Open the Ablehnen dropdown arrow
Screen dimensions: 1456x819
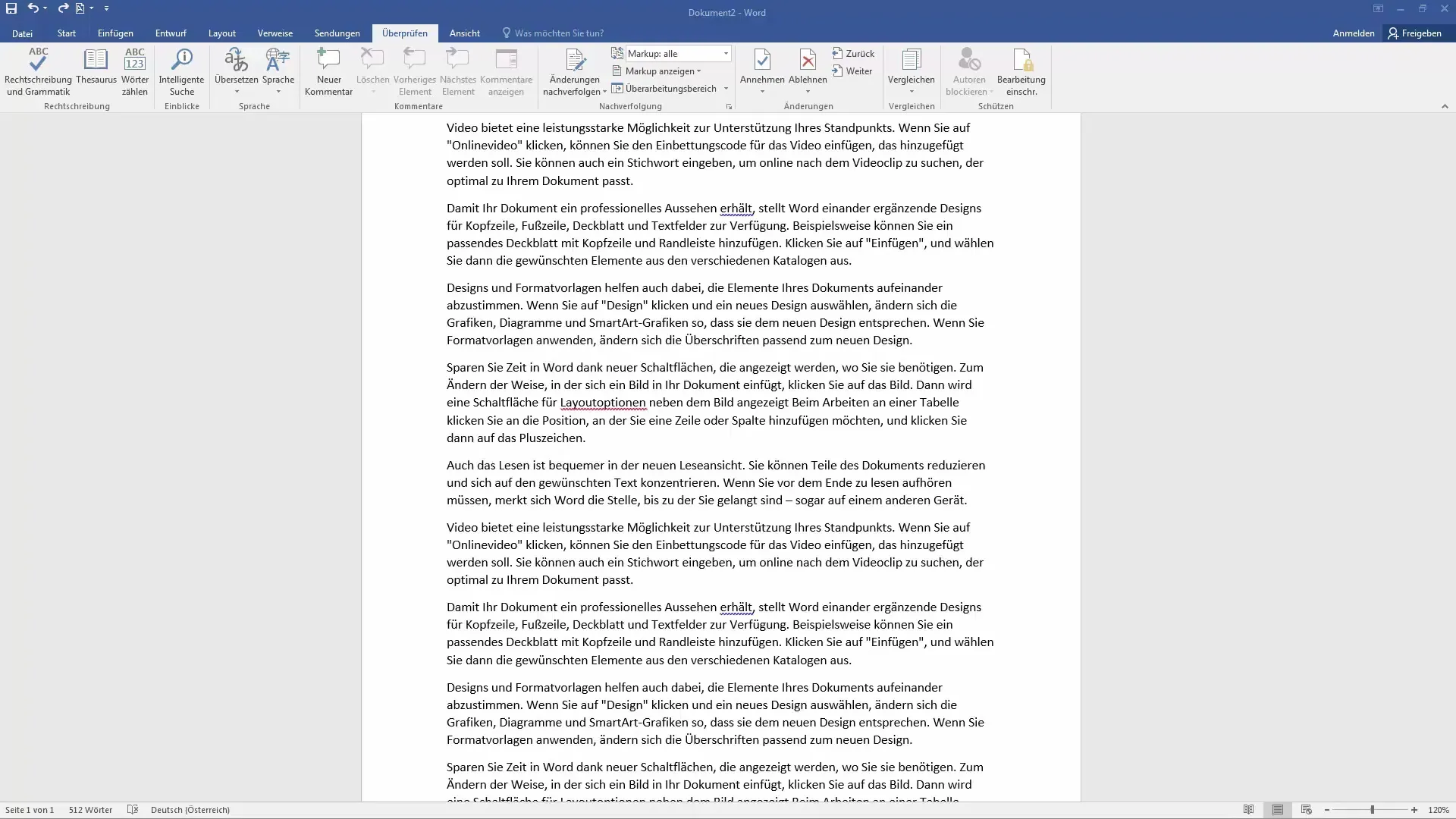(808, 93)
